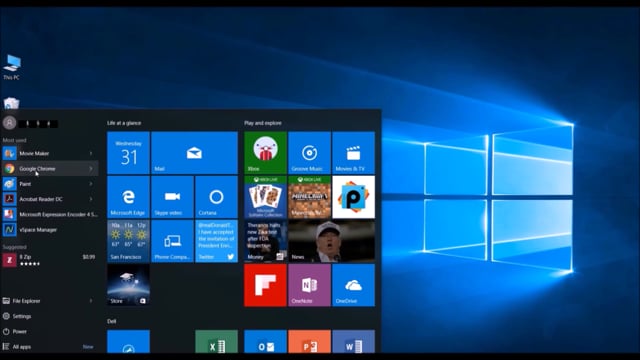Launch the Xbox tile
Screen dimensions: 640x360
265,153
